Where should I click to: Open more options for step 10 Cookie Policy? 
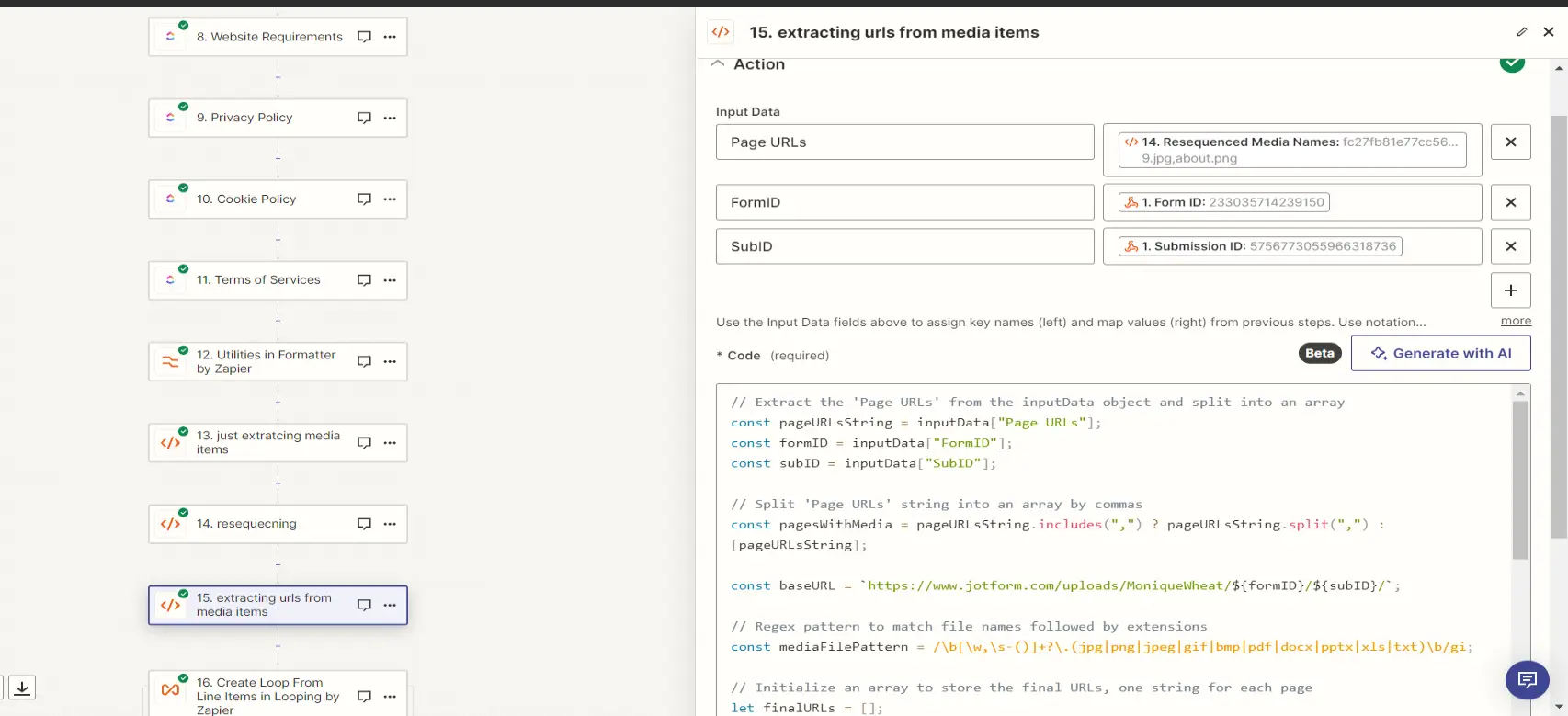(x=390, y=199)
